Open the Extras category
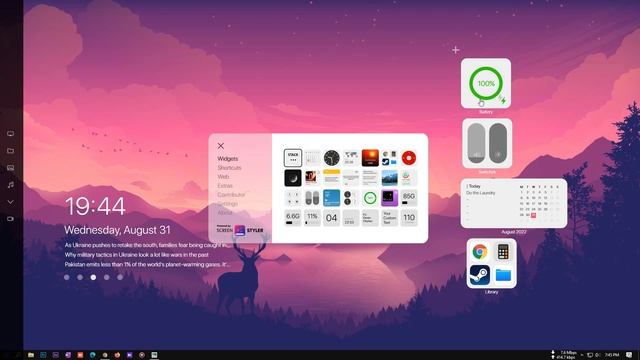The width and height of the screenshot is (640, 360). pyautogui.click(x=225, y=186)
